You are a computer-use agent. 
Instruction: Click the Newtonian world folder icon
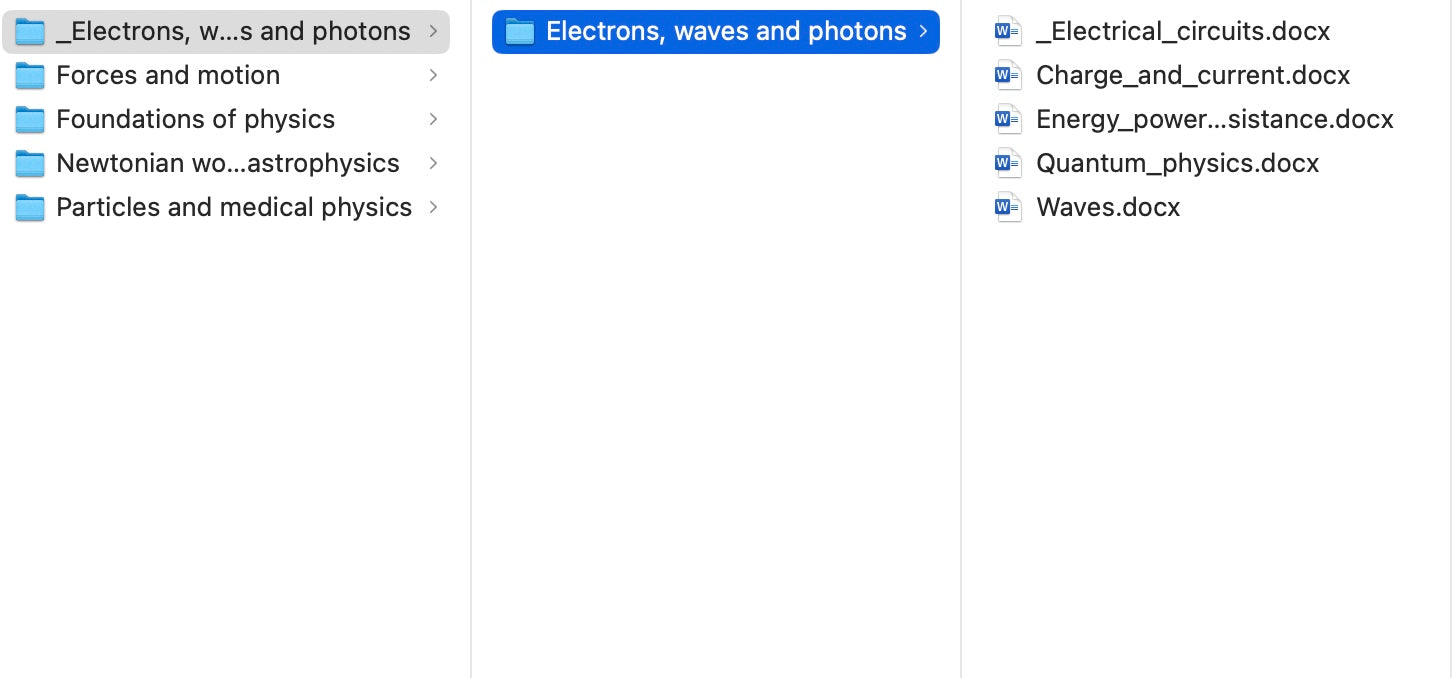pyautogui.click(x=30, y=164)
